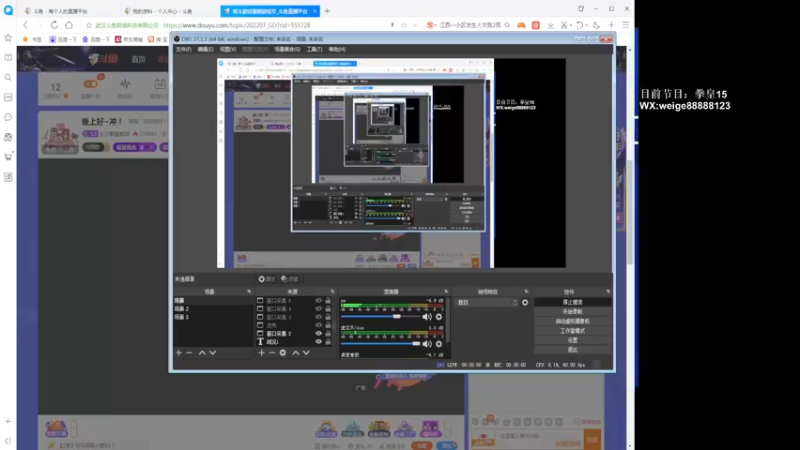
Task: Toggle visibility of second source row
Action: pos(318,309)
